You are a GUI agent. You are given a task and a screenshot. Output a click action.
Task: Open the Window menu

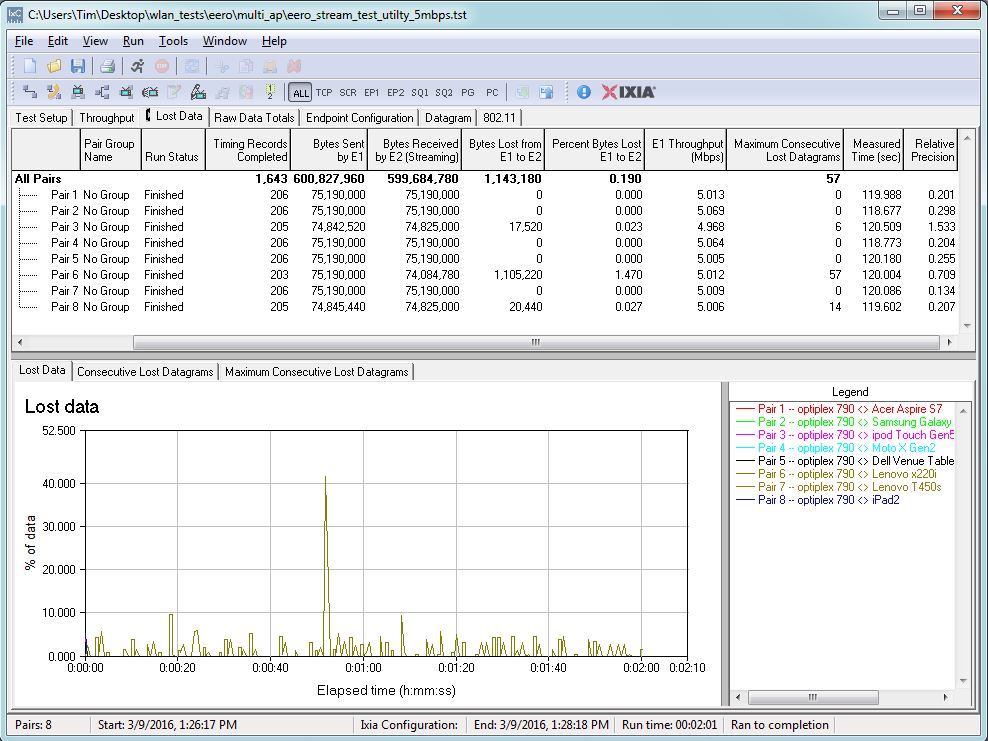(225, 41)
